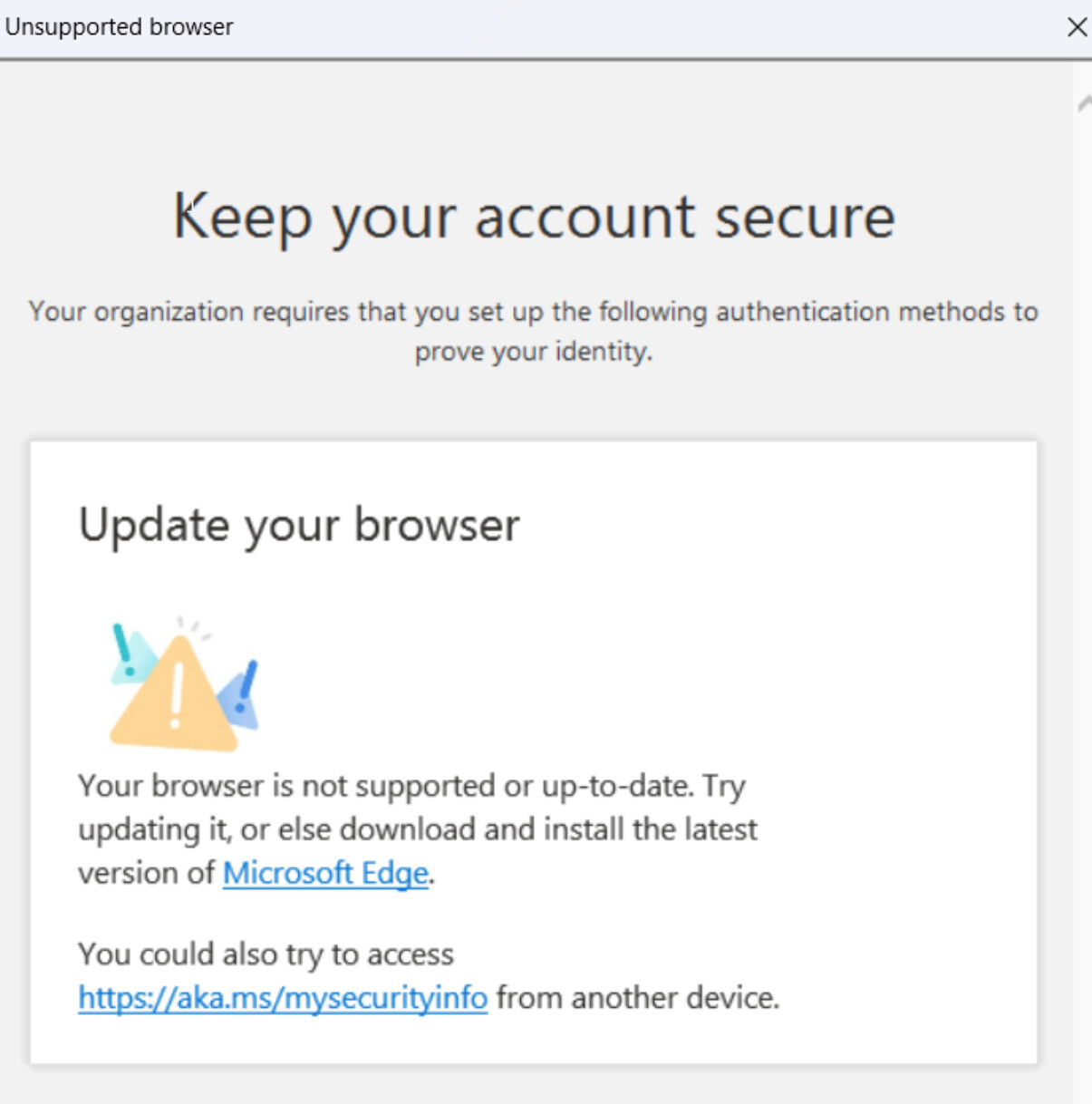Click the 'Update your browser' heading
1092x1104 pixels.
(299, 525)
